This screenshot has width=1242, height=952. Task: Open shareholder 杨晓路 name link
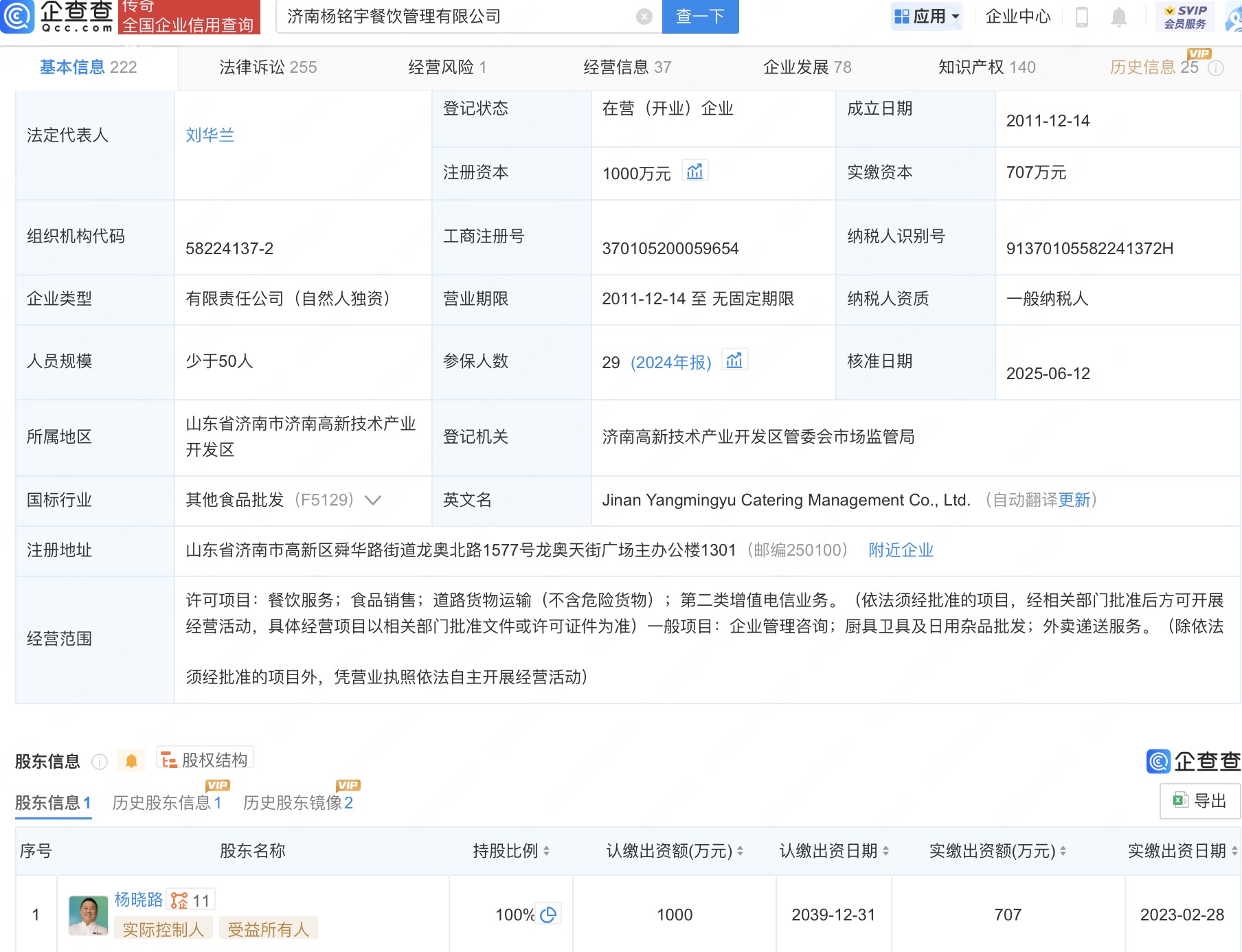pyautogui.click(x=139, y=900)
